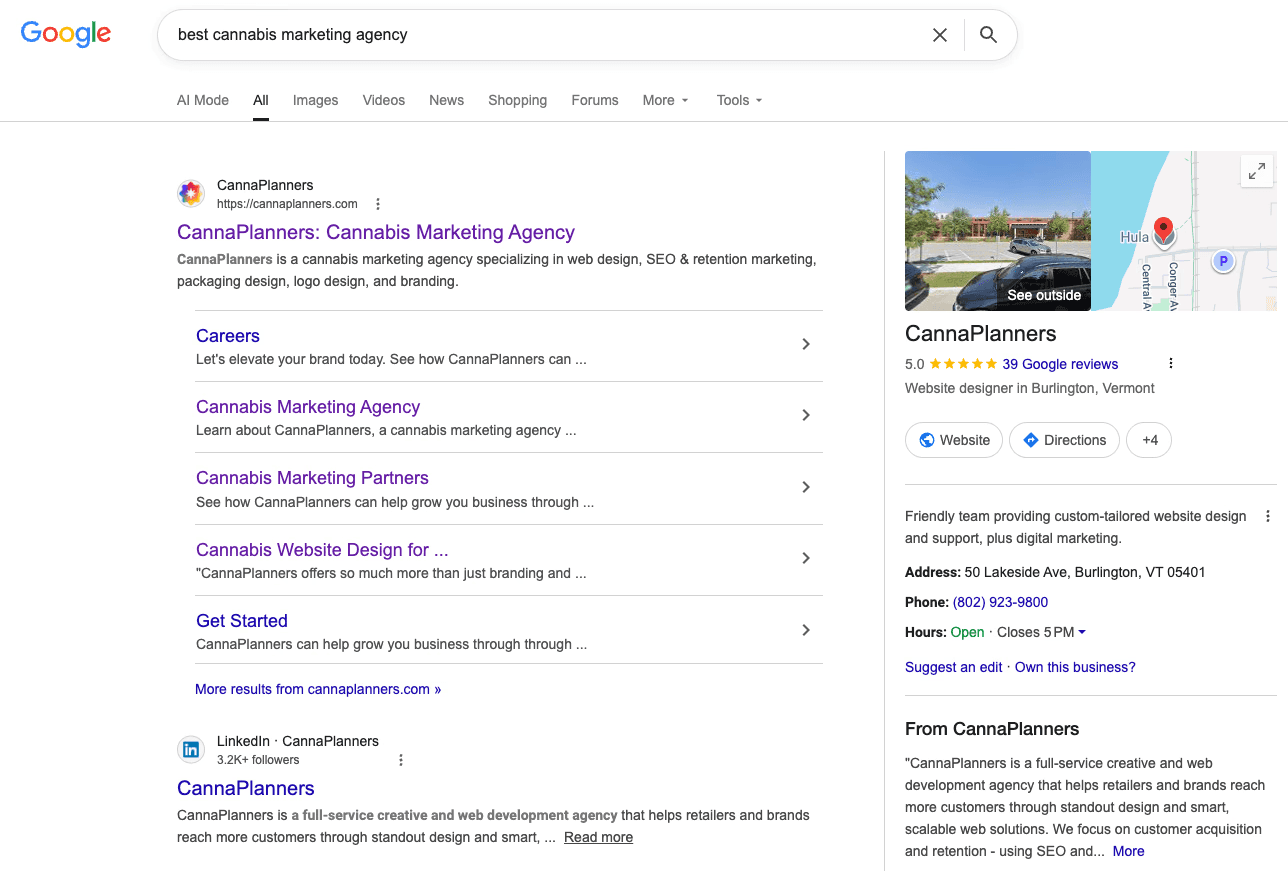Expand hours dropdown next to Closes 5 PM
Viewport: 1288px width, 871px height.
[x=1082, y=632]
